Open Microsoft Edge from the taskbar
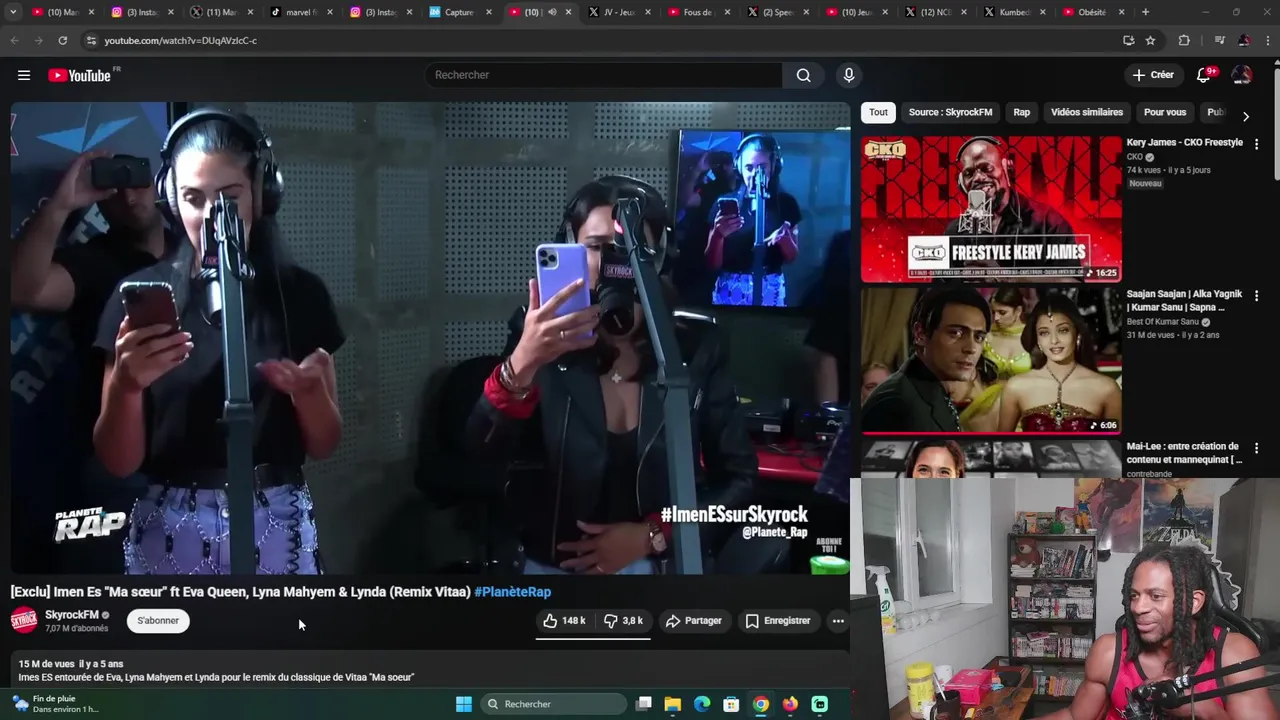 click(x=702, y=704)
